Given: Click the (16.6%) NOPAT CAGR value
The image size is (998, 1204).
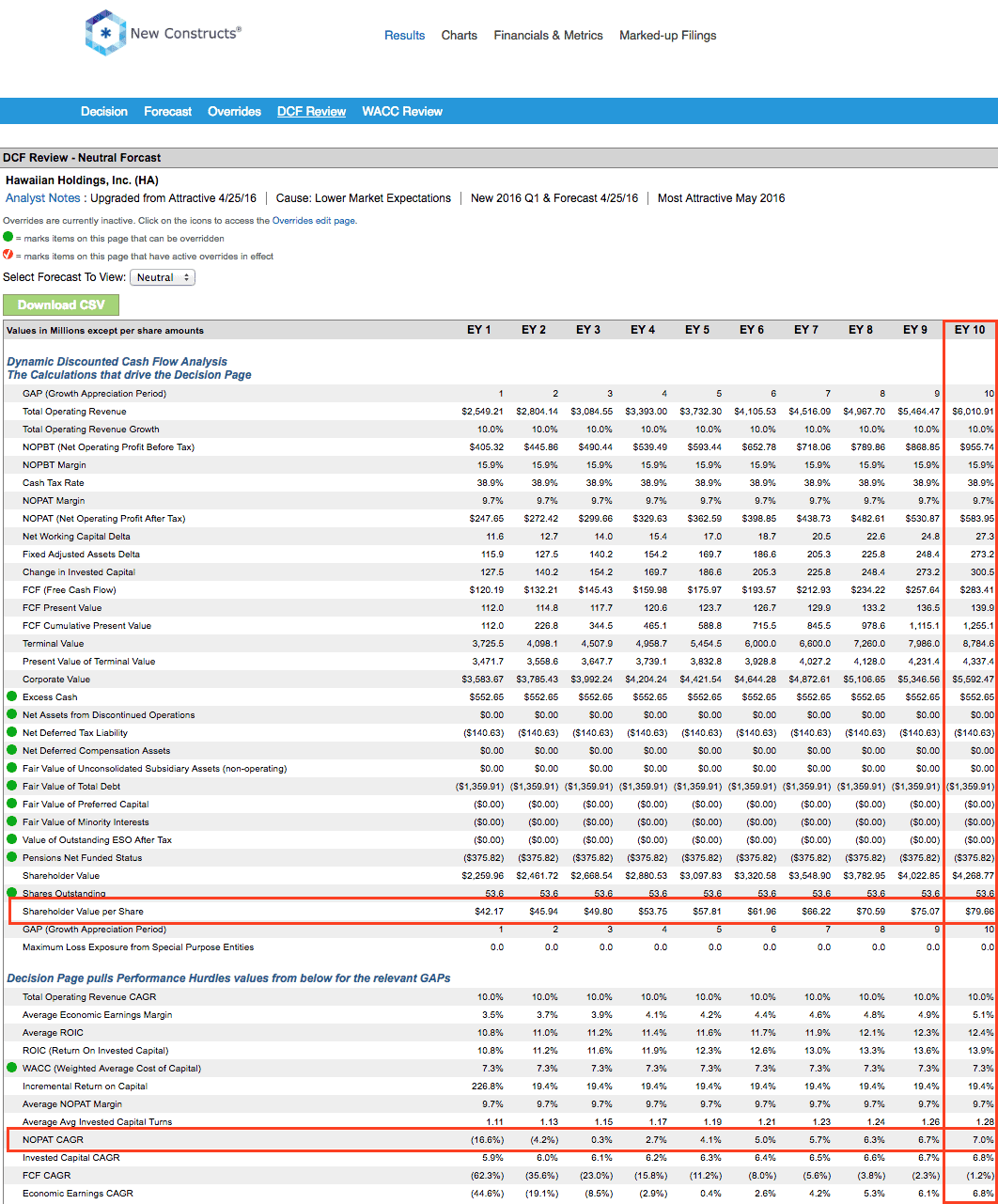Looking at the screenshot, I should 487,1139.
